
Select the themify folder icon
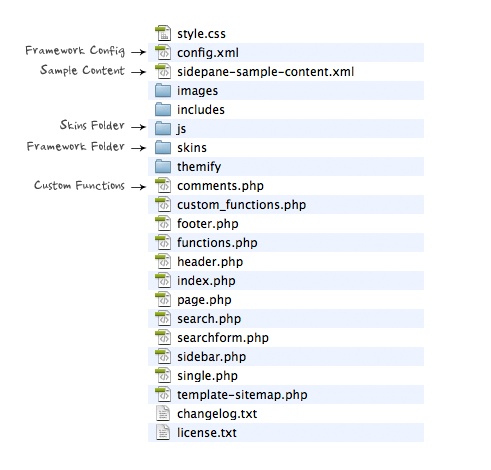click(163, 166)
